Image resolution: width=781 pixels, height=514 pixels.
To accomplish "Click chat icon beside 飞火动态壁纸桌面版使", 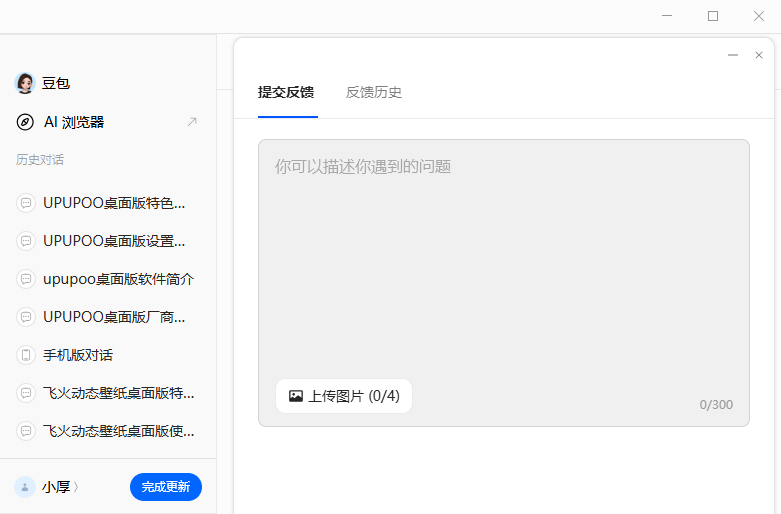I will (x=26, y=431).
